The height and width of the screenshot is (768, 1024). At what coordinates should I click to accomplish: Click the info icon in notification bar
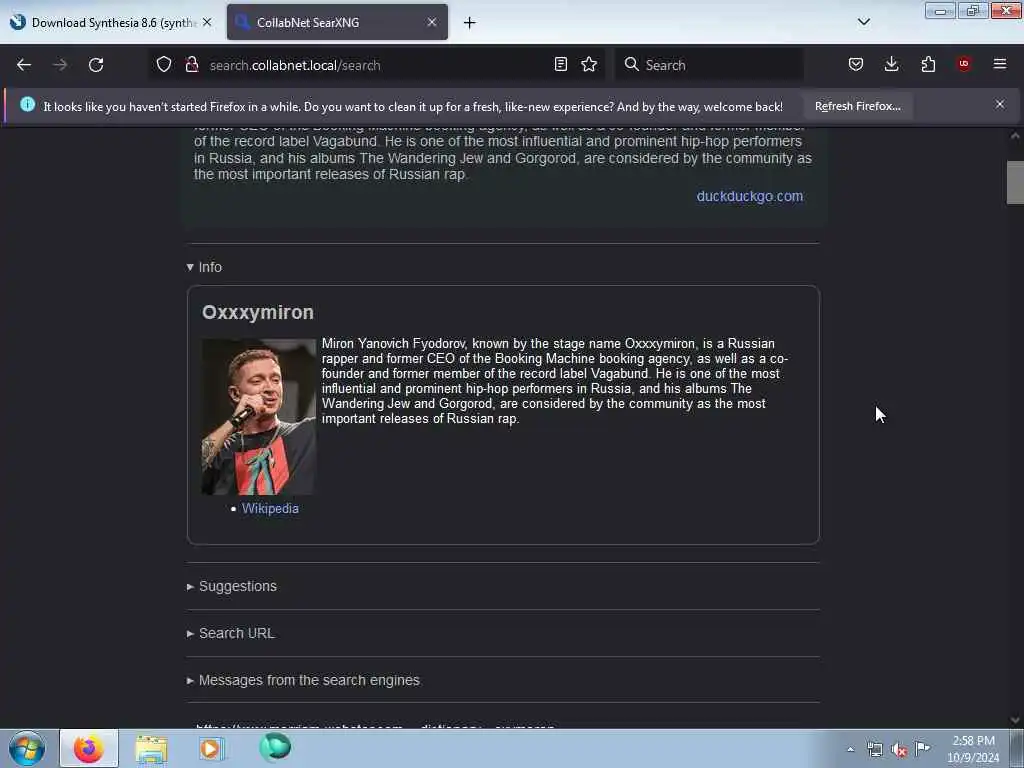click(x=27, y=104)
